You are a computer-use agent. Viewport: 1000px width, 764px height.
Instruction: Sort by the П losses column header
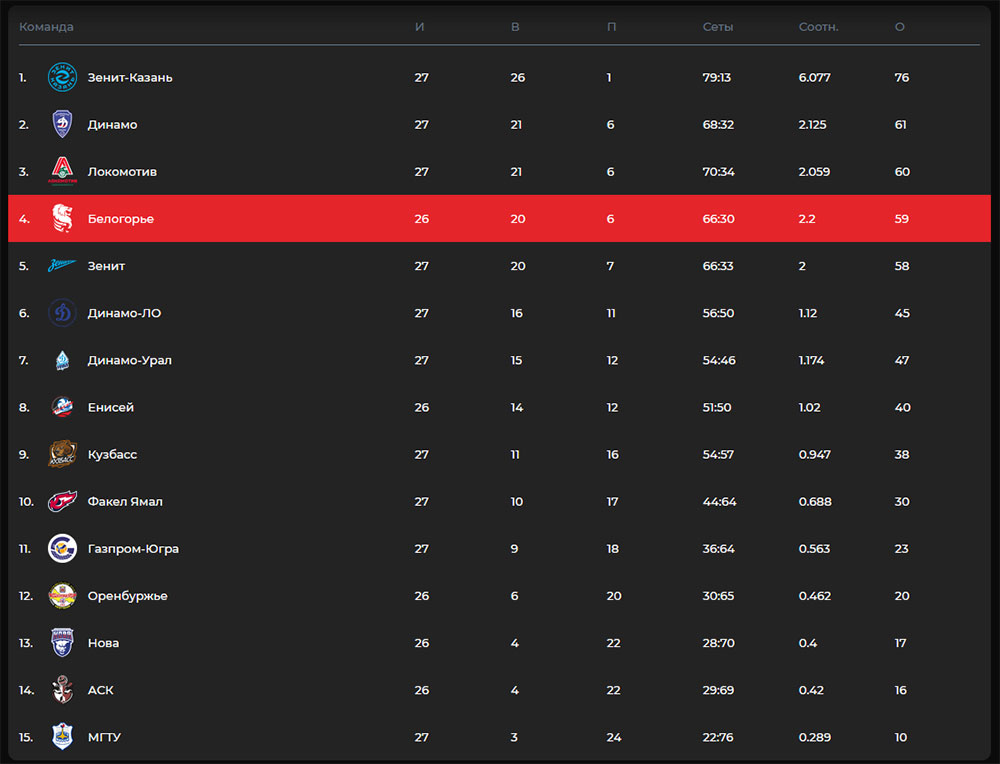click(612, 27)
